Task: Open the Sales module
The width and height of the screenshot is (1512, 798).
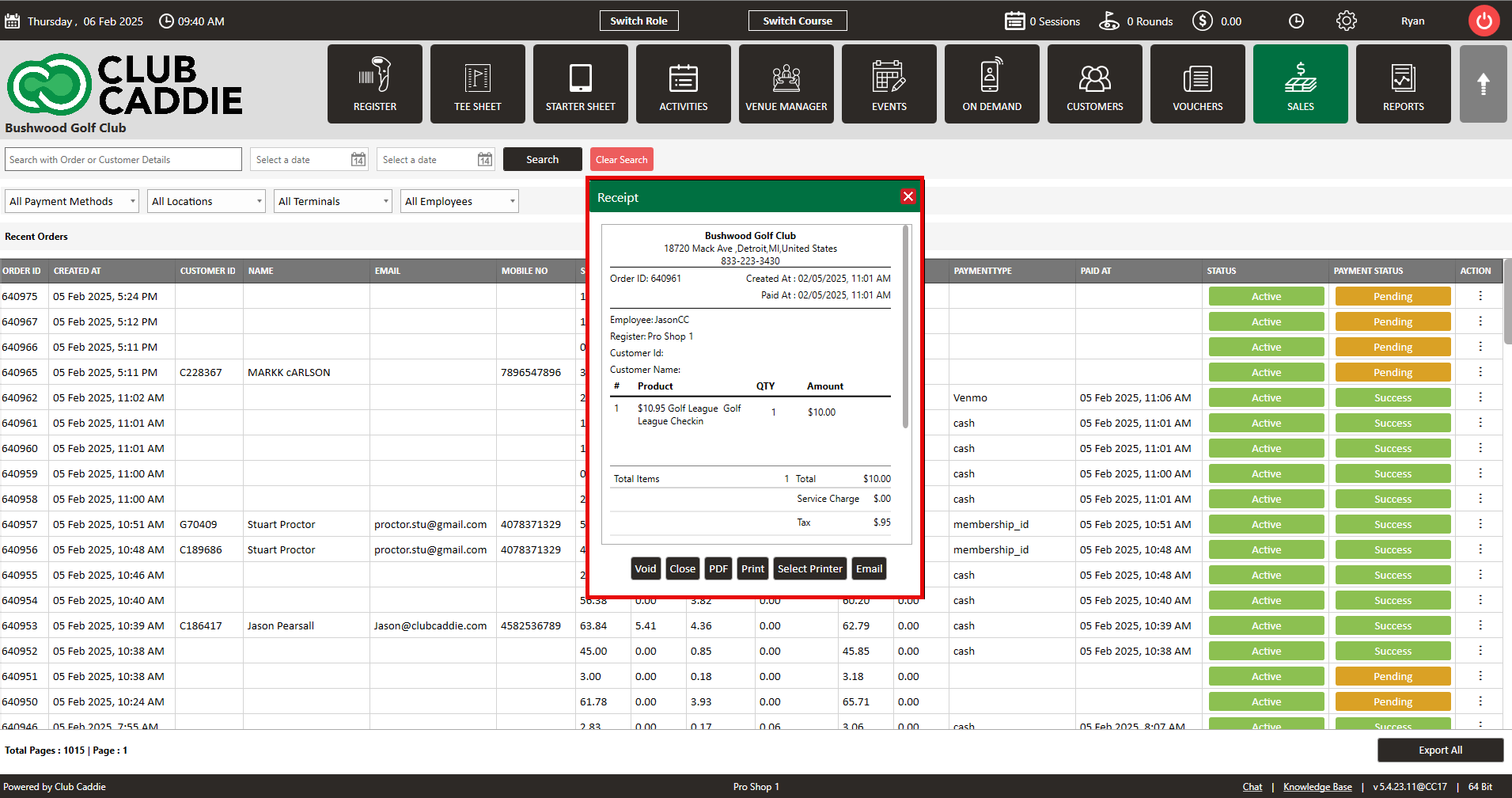Action: (x=1301, y=84)
